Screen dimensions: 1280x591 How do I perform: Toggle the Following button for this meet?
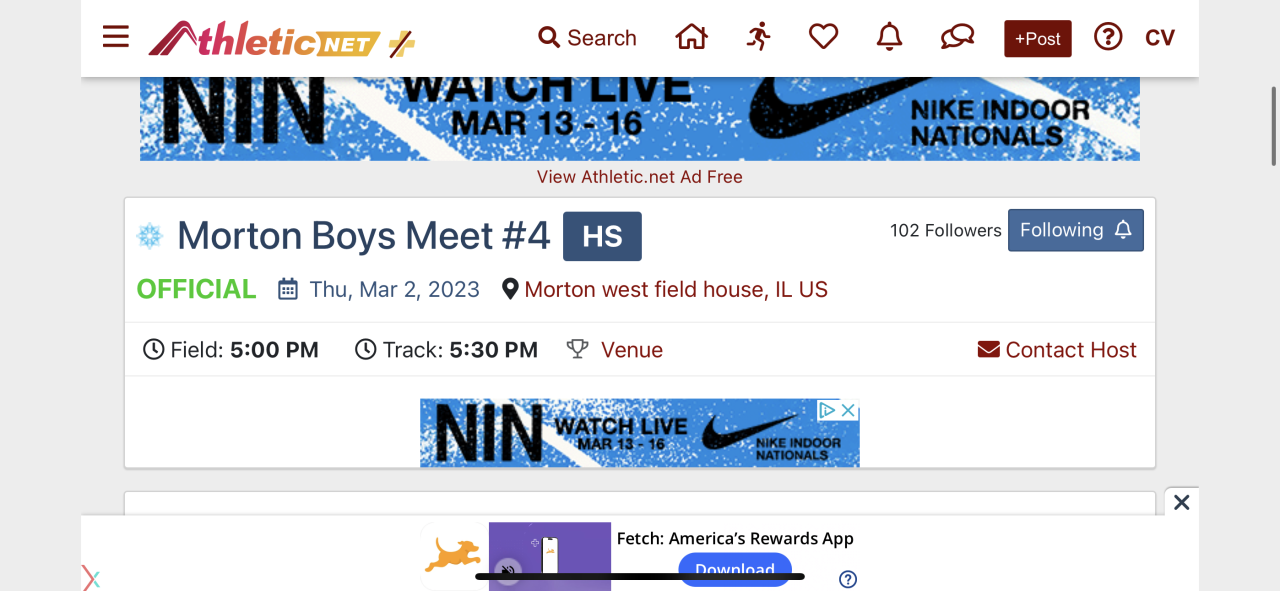(x=1075, y=230)
